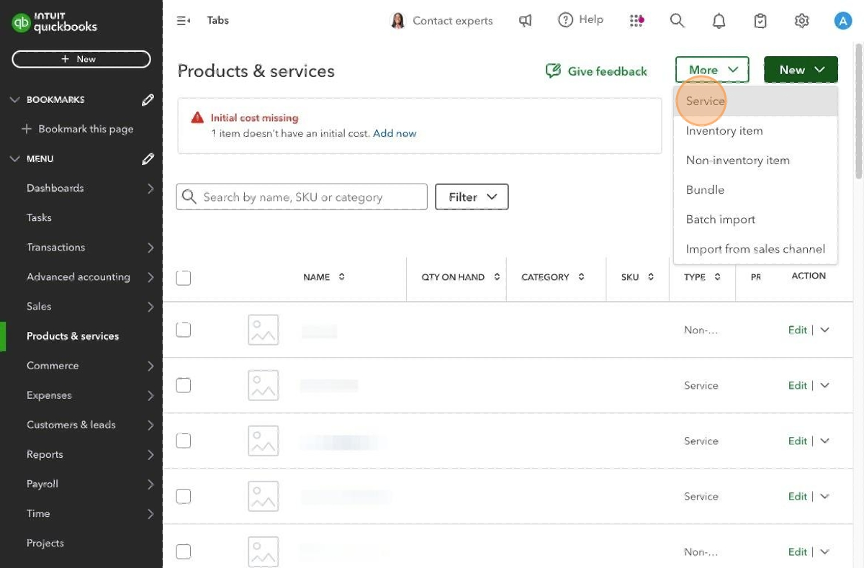The height and width of the screenshot is (568, 864).
Task: Check the first product row checkbox
Action: [183, 329]
